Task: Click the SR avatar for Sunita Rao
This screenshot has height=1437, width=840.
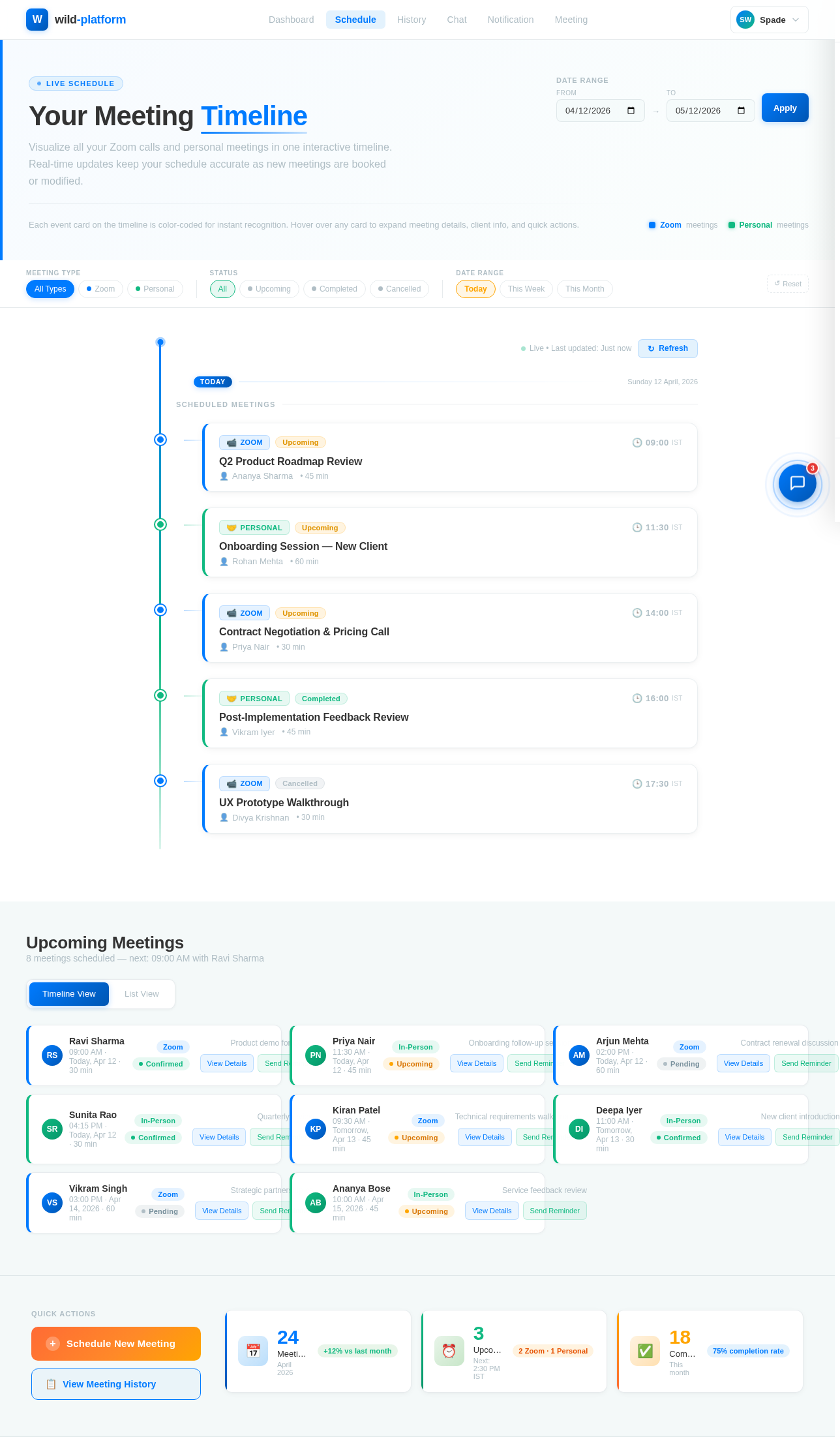Action: click(52, 1129)
